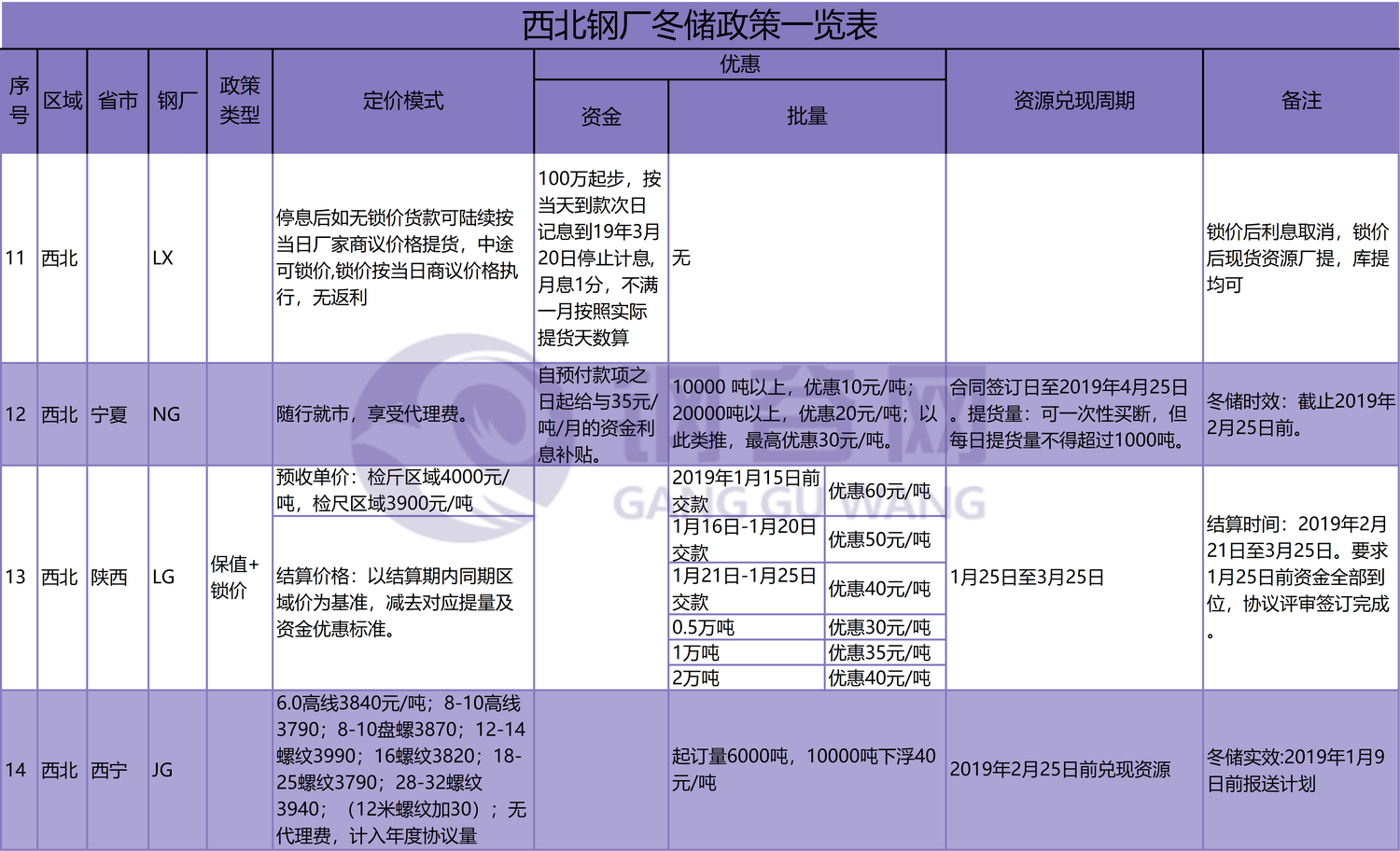The width and height of the screenshot is (1400, 851).
Task: Click the cell 2019年2月25日前兑现资源
Action: tap(1074, 770)
